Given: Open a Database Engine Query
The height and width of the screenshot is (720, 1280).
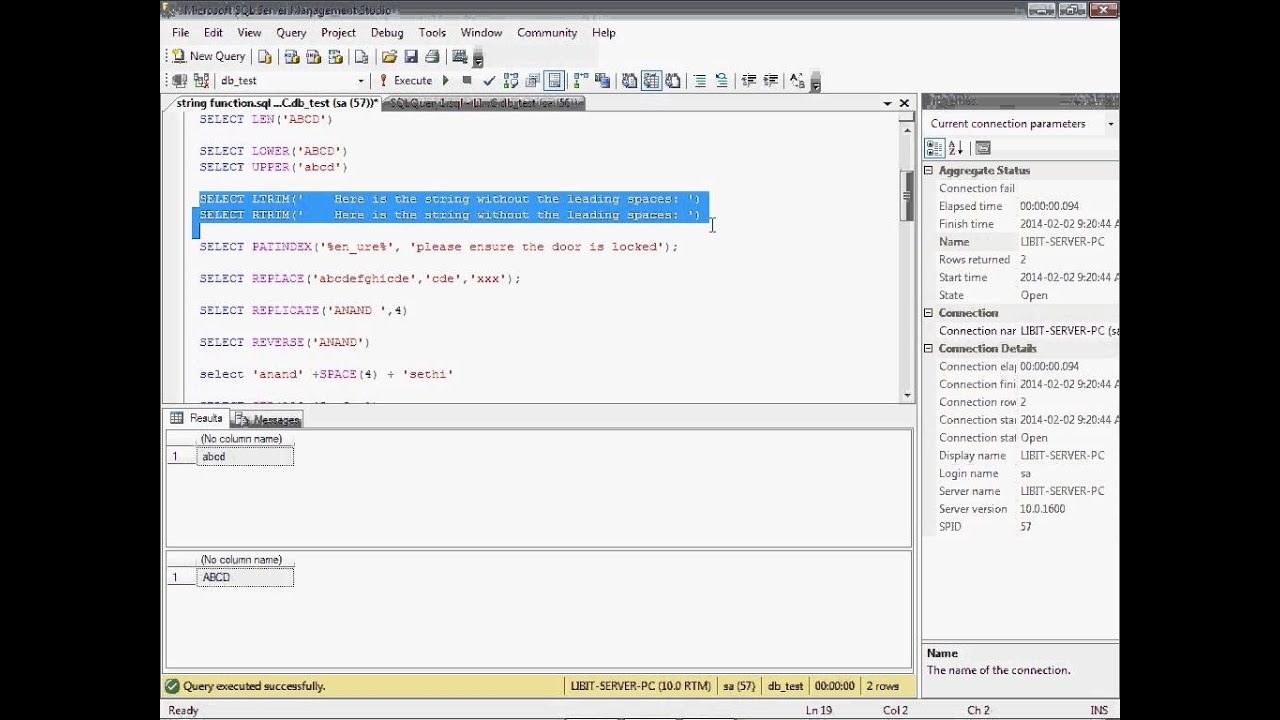Looking at the screenshot, I should point(264,57).
